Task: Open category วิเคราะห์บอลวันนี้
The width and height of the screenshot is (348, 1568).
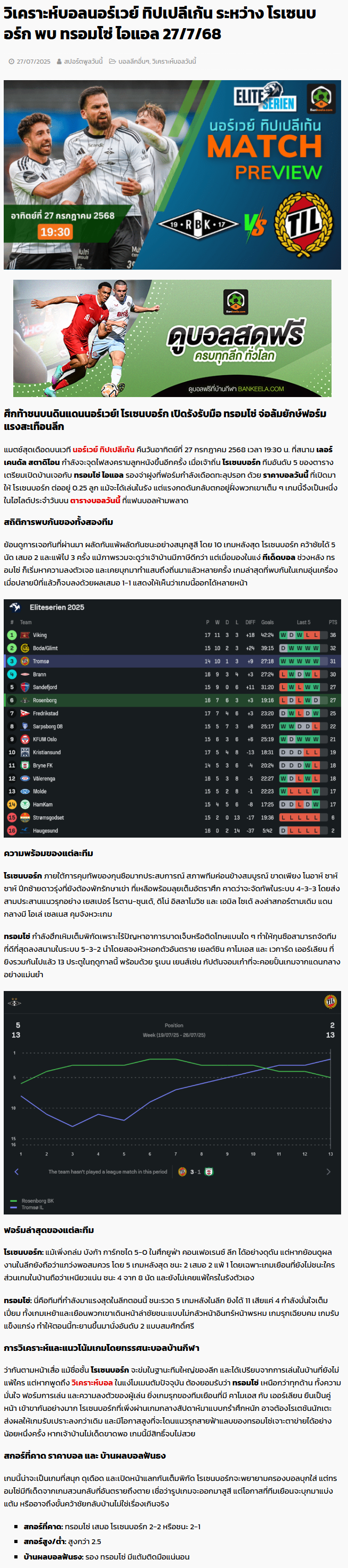Action: (x=174, y=62)
